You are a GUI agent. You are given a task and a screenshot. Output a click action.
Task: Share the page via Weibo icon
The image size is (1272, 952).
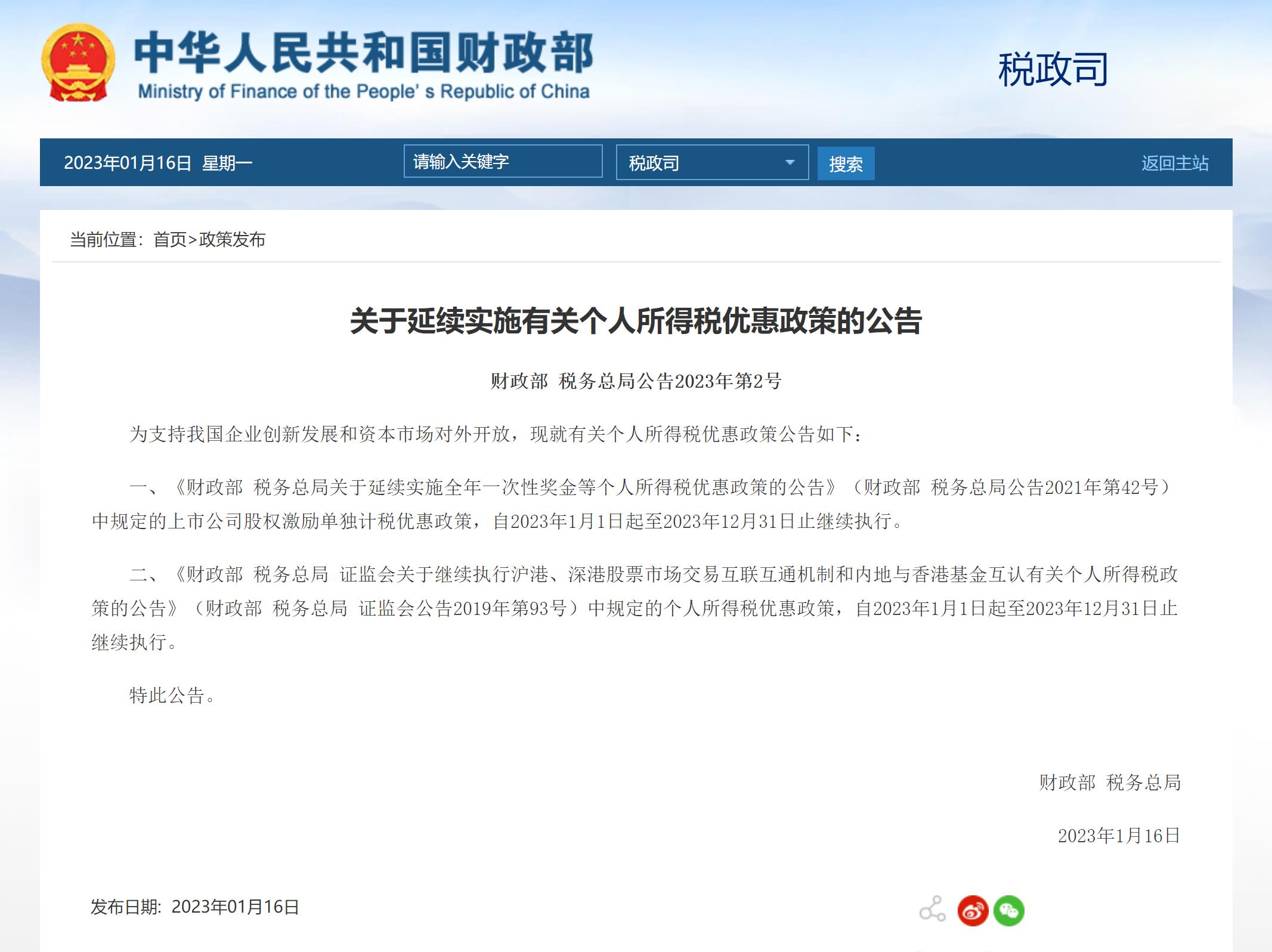973,911
